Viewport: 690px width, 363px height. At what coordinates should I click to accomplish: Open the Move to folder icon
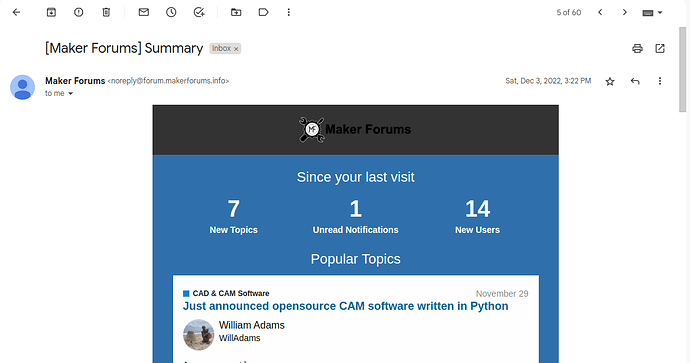pos(236,12)
